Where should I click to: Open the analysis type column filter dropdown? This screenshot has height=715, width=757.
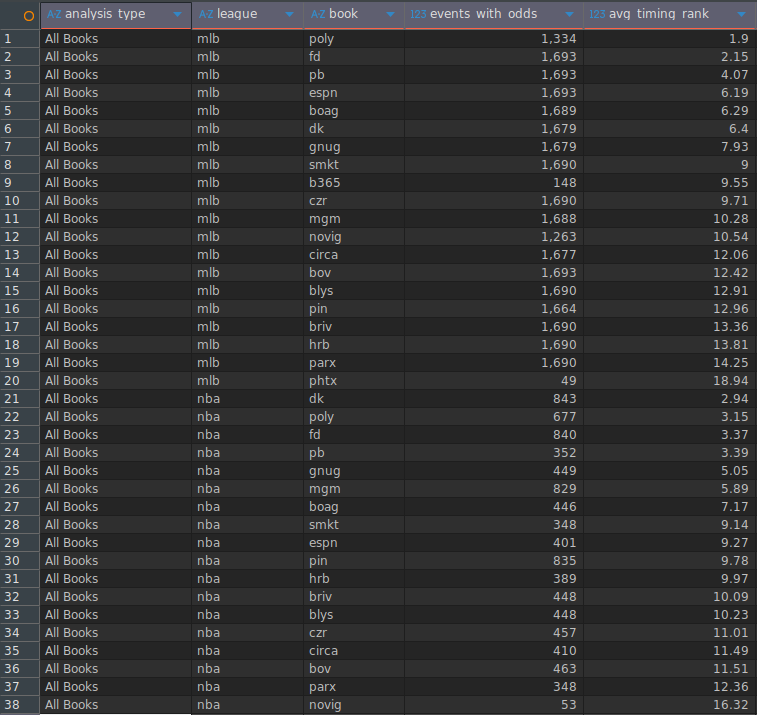[178, 15]
